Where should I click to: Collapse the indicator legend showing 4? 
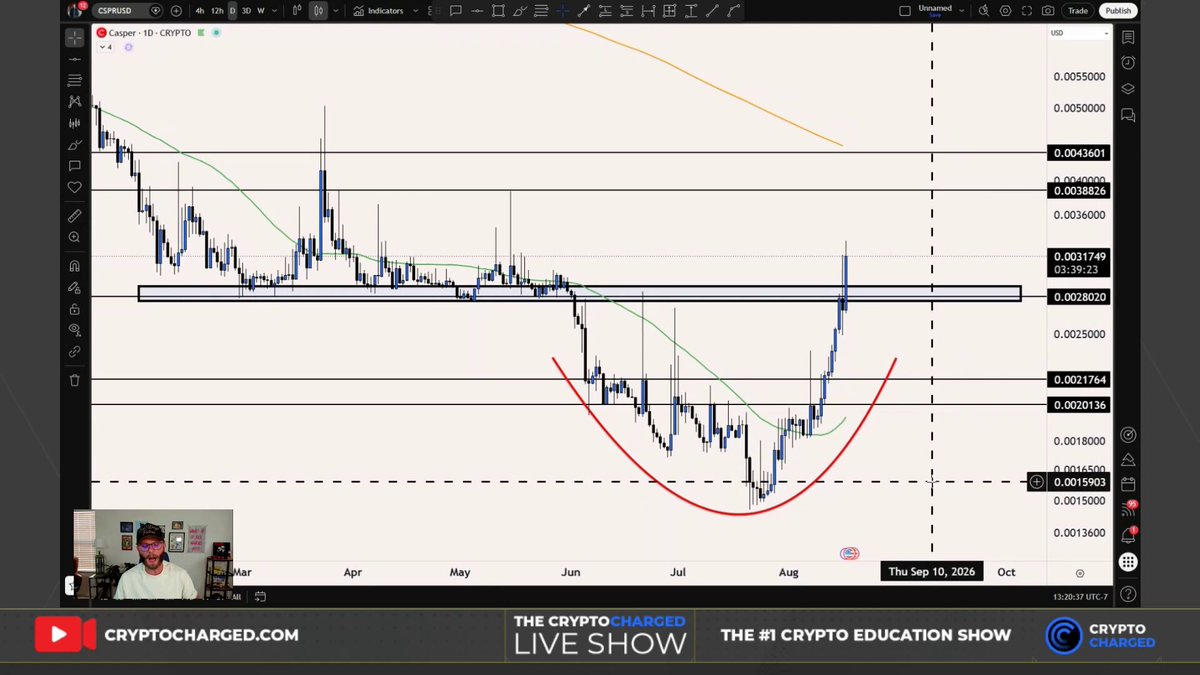tap(106, 47)
